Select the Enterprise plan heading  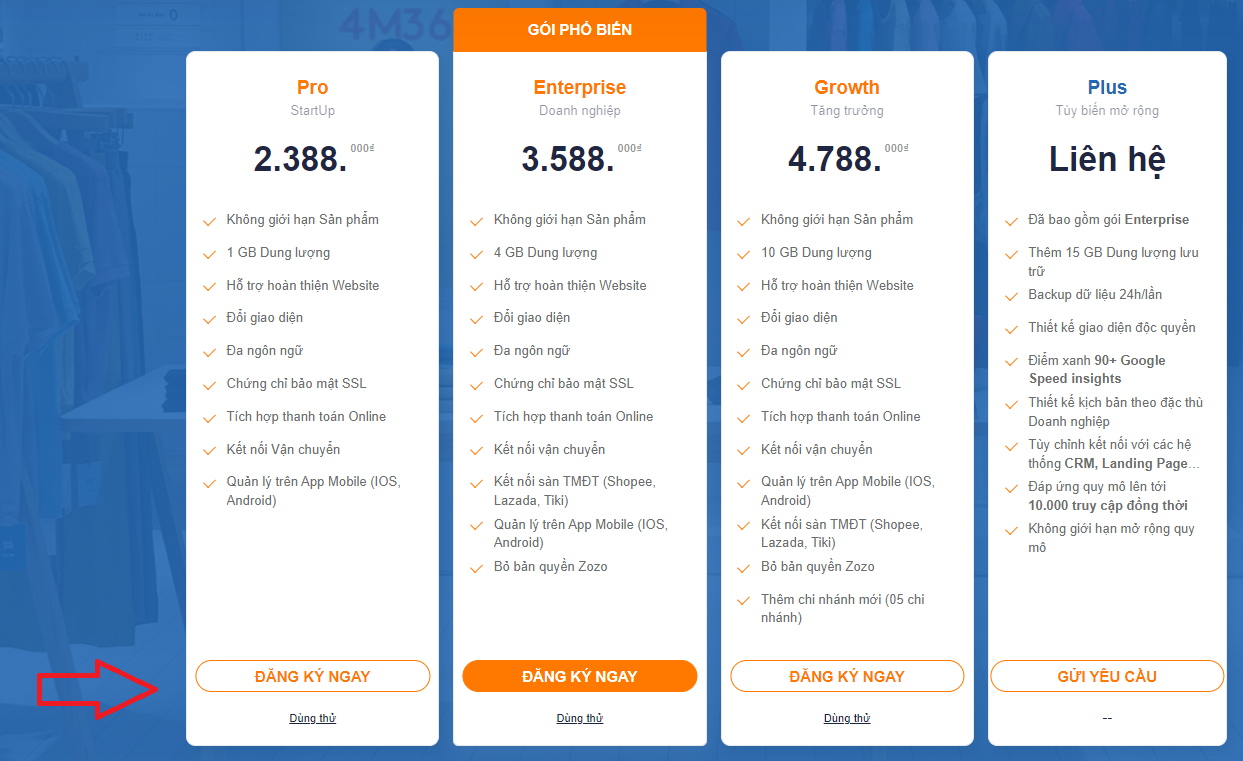[x=580, y=87]
